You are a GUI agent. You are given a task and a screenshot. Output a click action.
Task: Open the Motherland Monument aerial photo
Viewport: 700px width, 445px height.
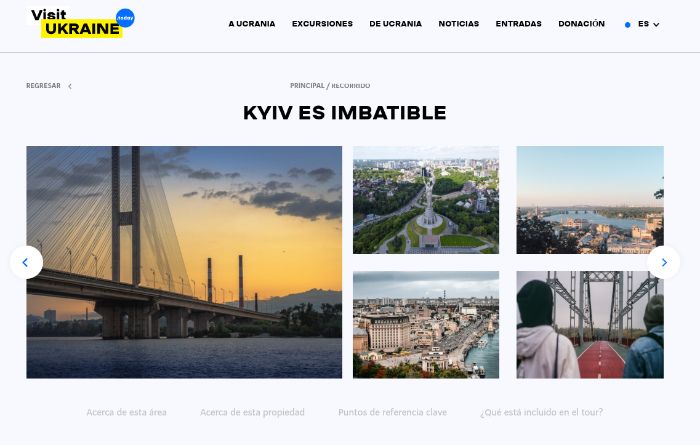coord(426,200)
